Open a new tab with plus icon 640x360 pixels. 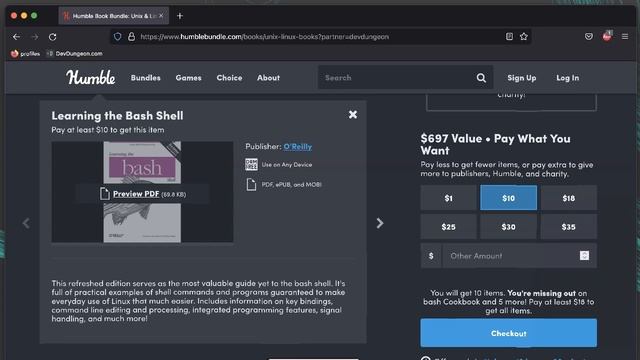point(180,16)
